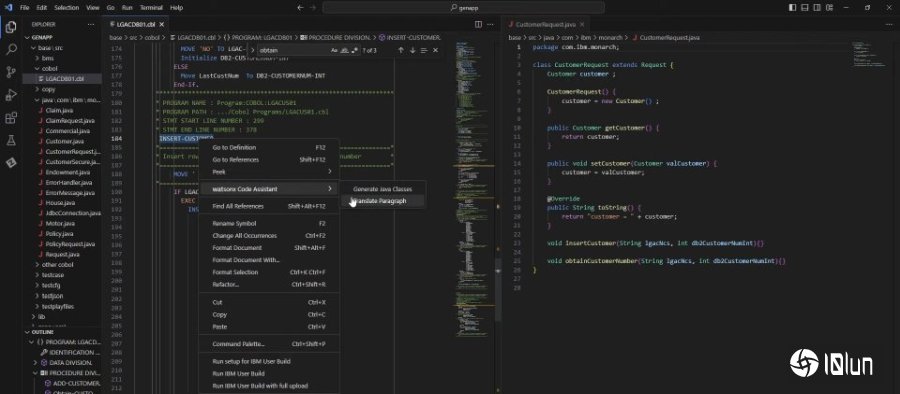900x394 pixels.
Task: Click the genapp command center search box
Action: click(x=463, y=7)
